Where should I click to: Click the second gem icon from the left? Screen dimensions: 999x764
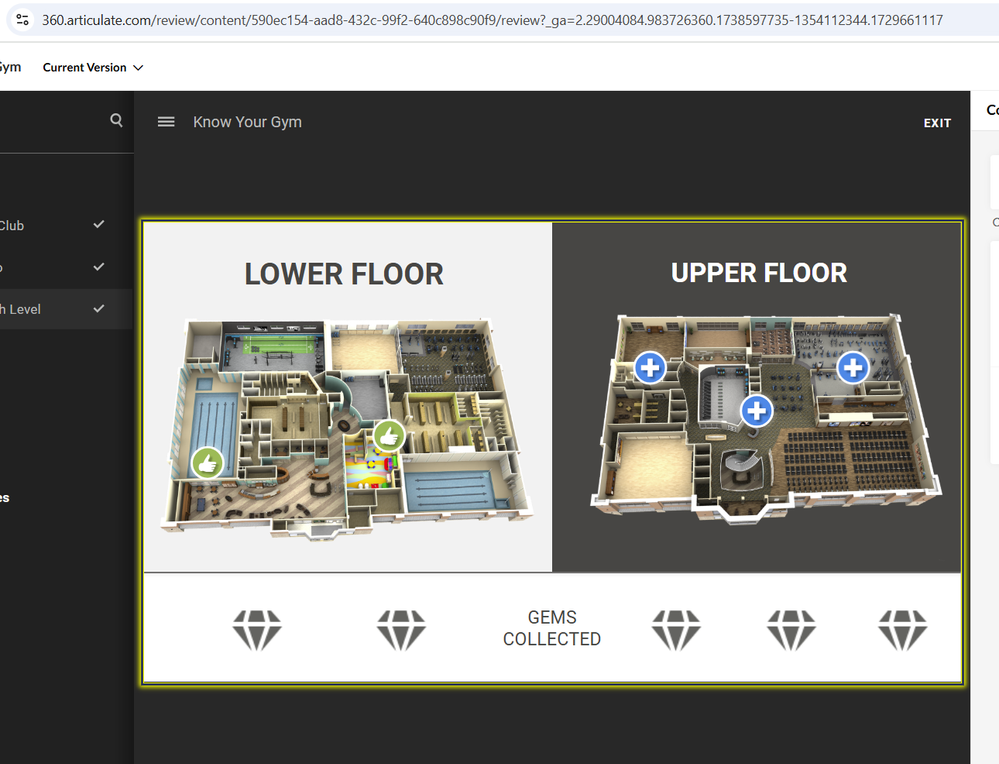[401, 630]
